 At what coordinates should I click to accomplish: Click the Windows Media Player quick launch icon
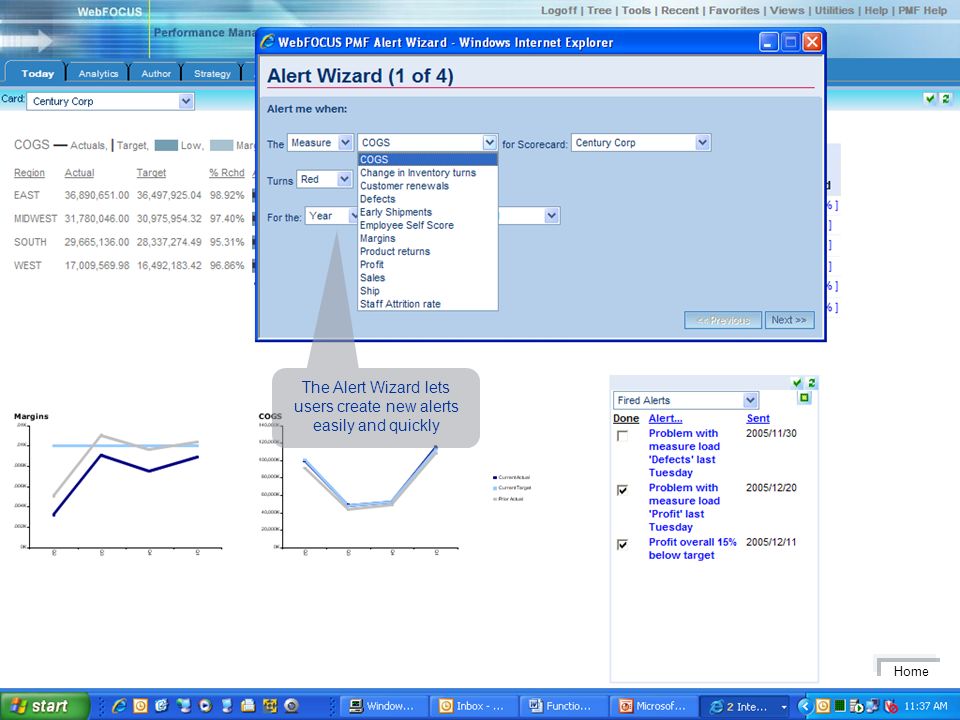point(205,706)
